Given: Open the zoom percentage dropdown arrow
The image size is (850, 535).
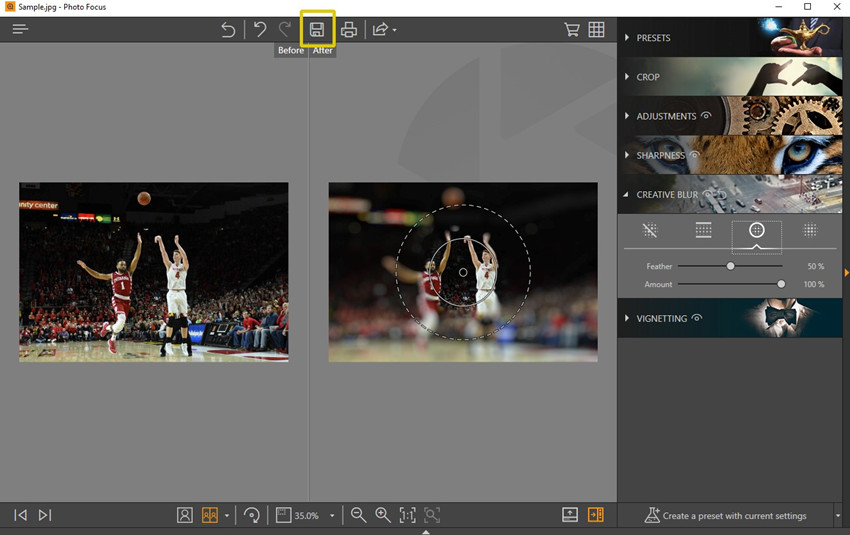Looking at the screenshot, I should coord(332,515).
